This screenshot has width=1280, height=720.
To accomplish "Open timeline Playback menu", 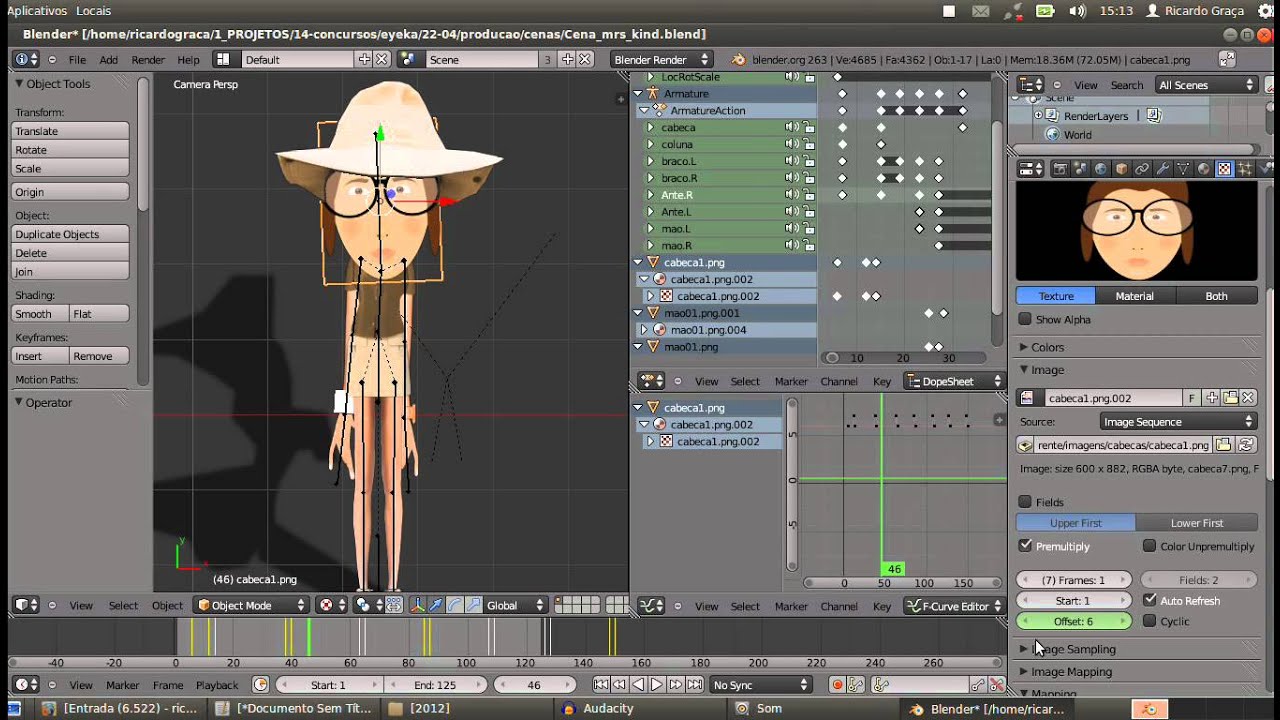I will 217,685.
